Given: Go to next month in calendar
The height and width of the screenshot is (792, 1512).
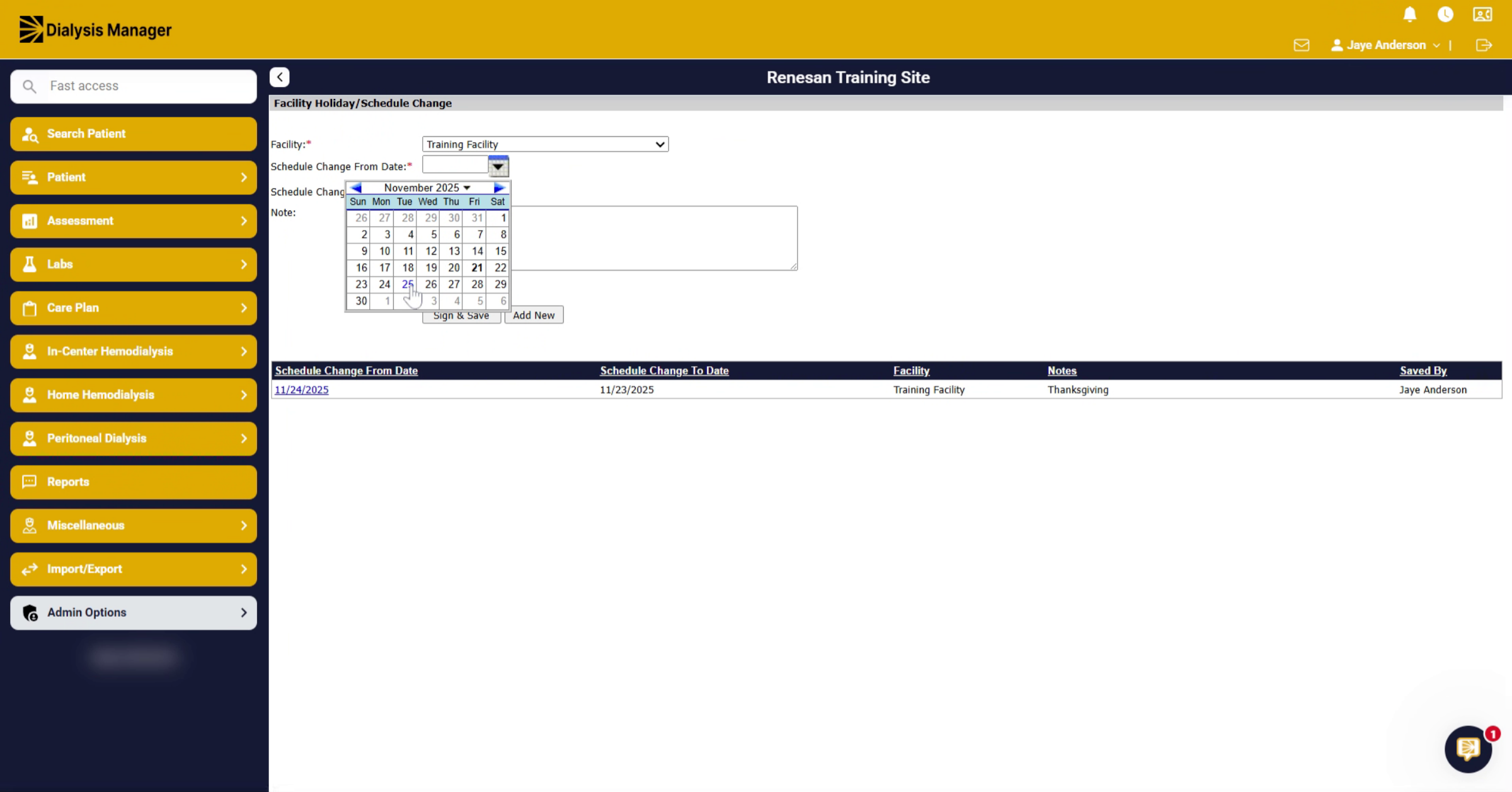Looking at the screenshot, I should pyautogui.click(x=499, y=188).
